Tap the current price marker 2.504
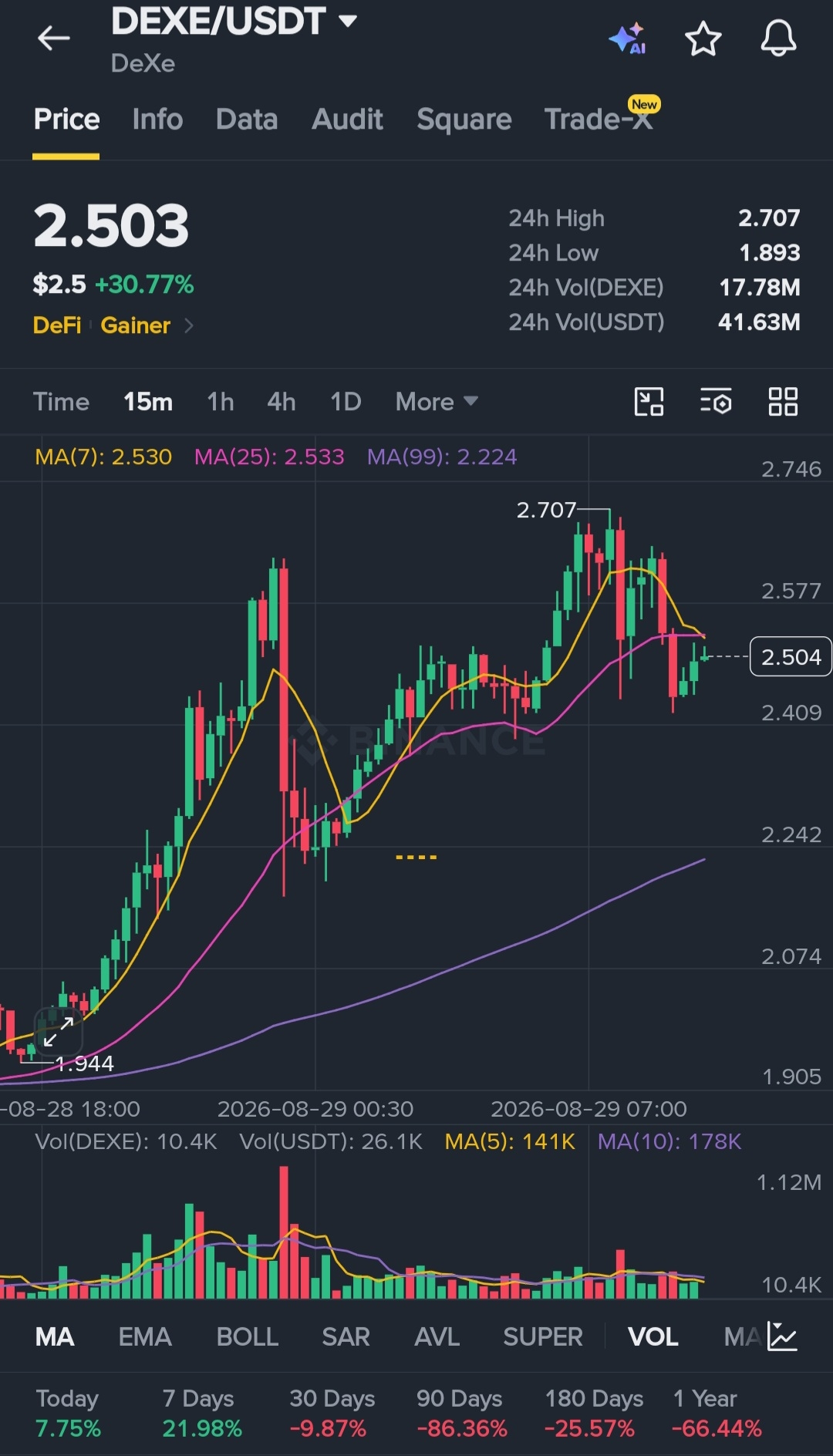Viewport: 833px width, 1456px height. pyautogui.click(x=791, y=656)
